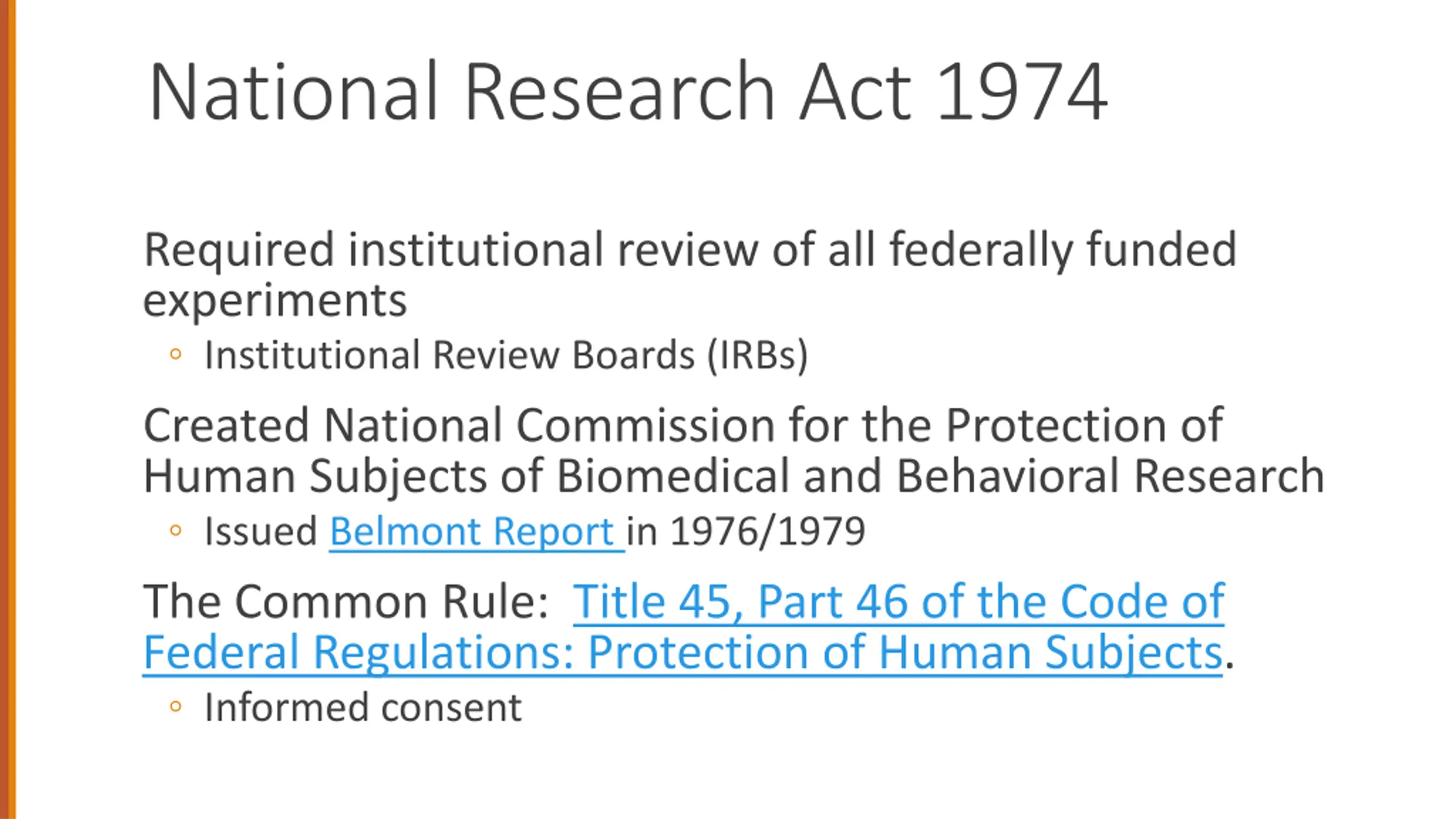Click the Human Subjects of Biomedical line
This screenshot has height=819, width=1456.
click(734, 475)
